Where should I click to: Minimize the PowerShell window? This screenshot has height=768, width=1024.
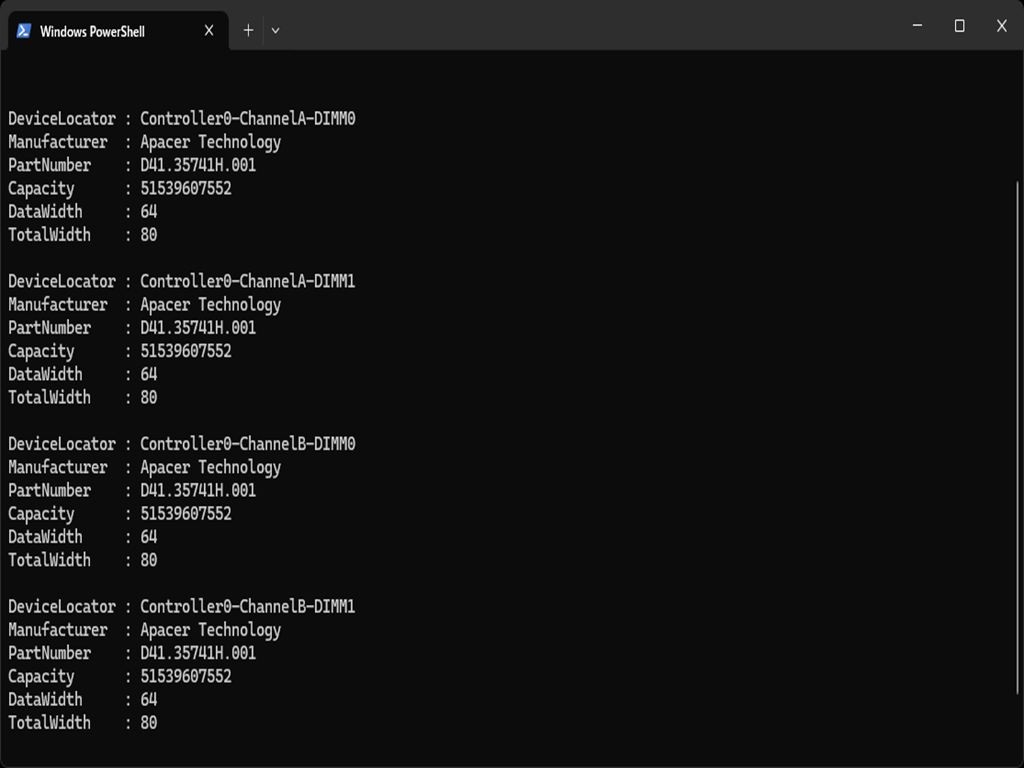pos(918,25)
